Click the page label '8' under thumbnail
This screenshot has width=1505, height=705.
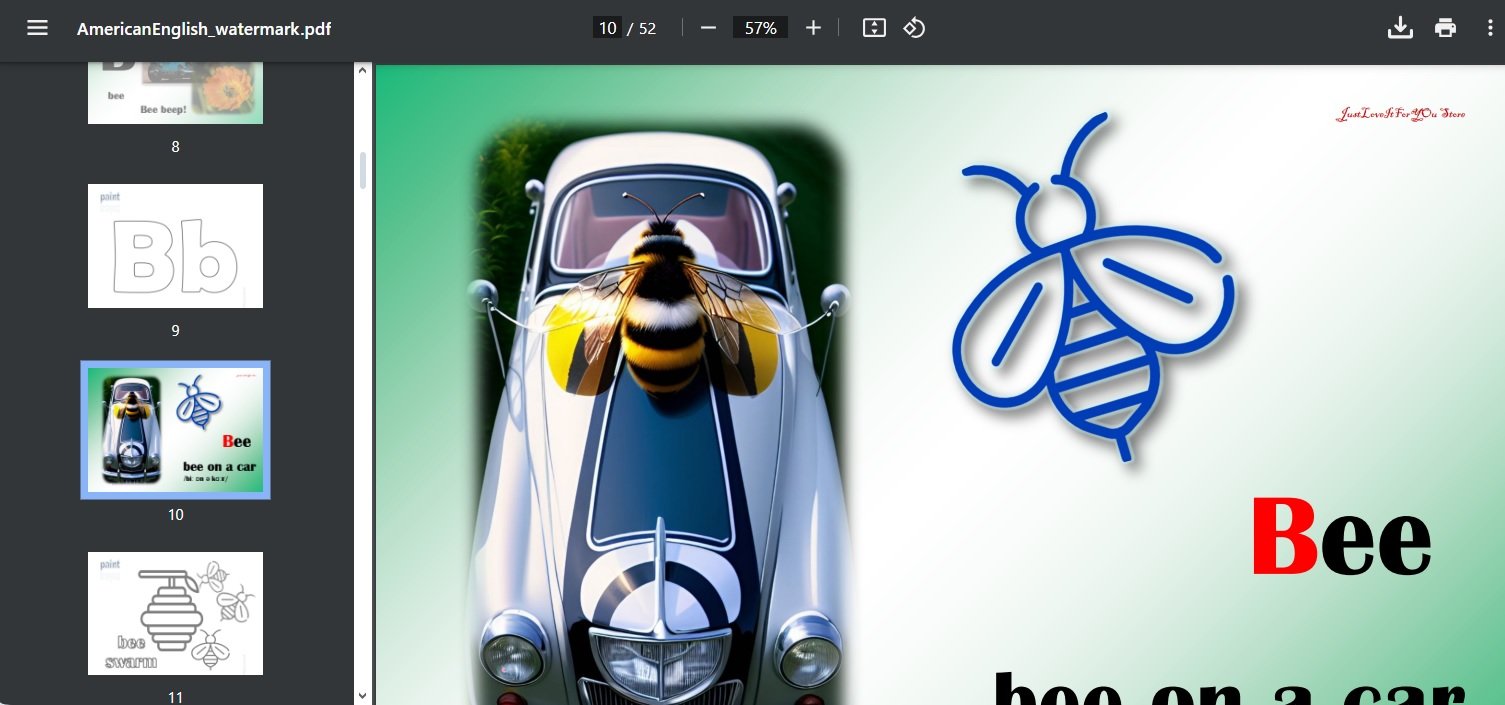(x=175, y=146)
